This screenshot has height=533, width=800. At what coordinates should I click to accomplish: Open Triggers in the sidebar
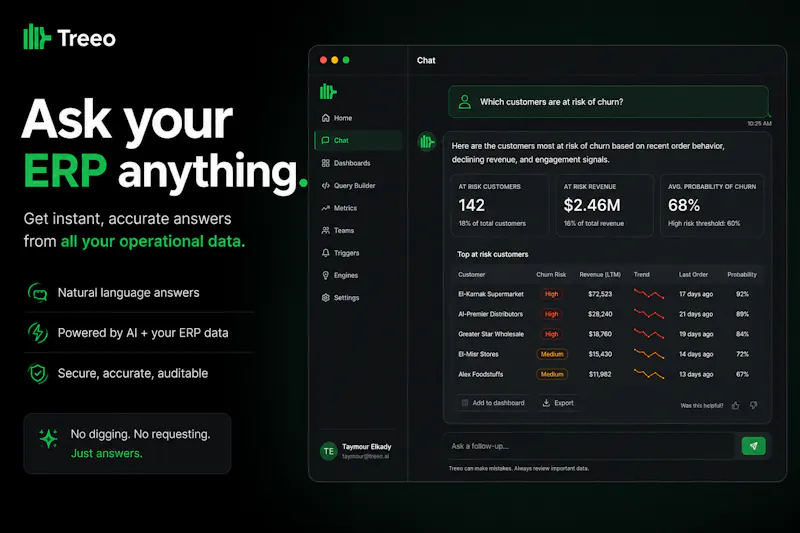358,252
